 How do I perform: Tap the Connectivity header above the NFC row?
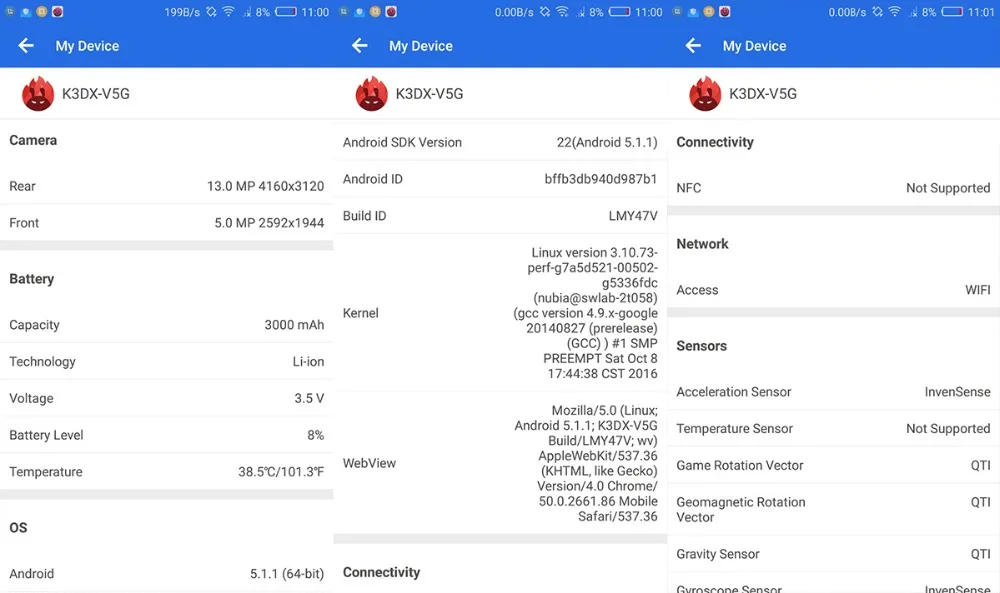(x=715, y=142)
